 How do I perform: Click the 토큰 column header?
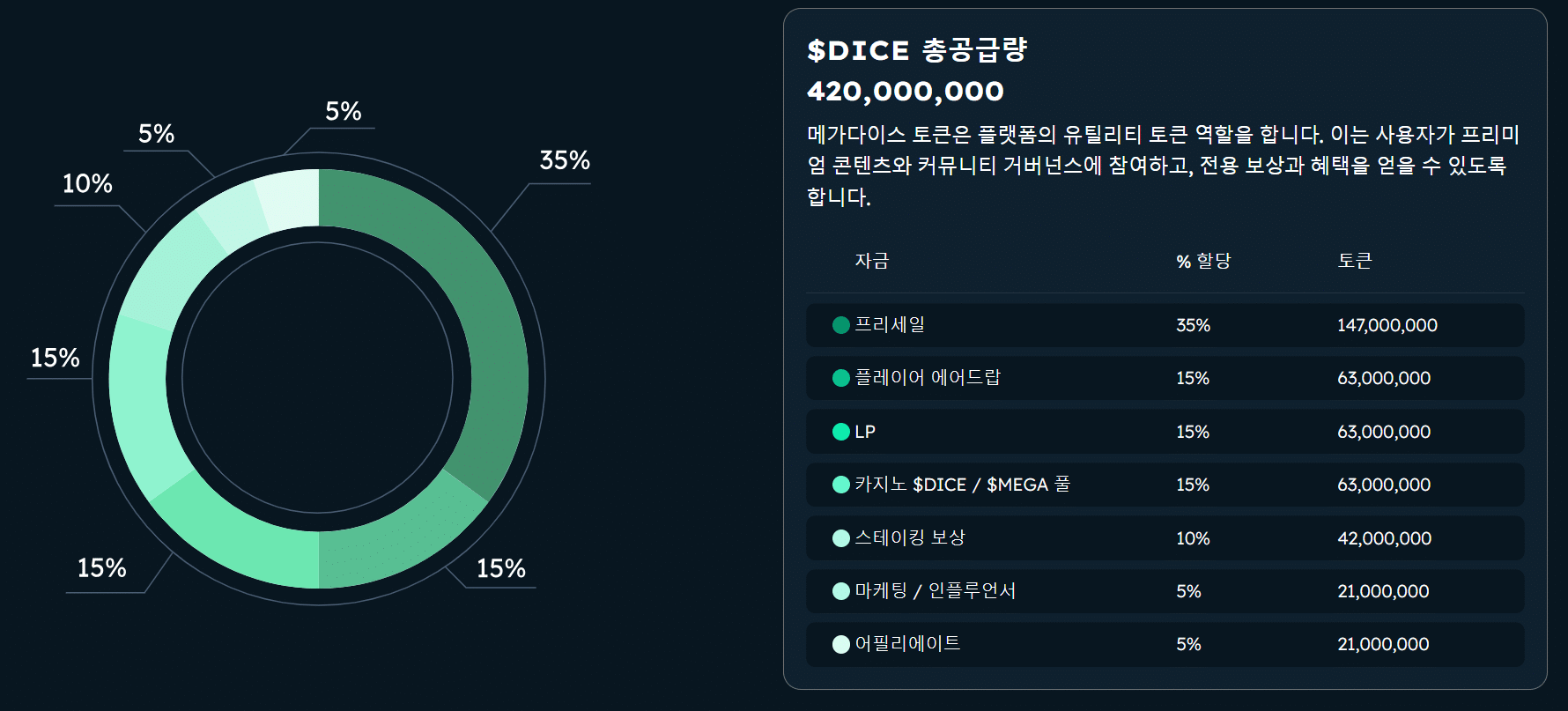[x=1354, y=261]
